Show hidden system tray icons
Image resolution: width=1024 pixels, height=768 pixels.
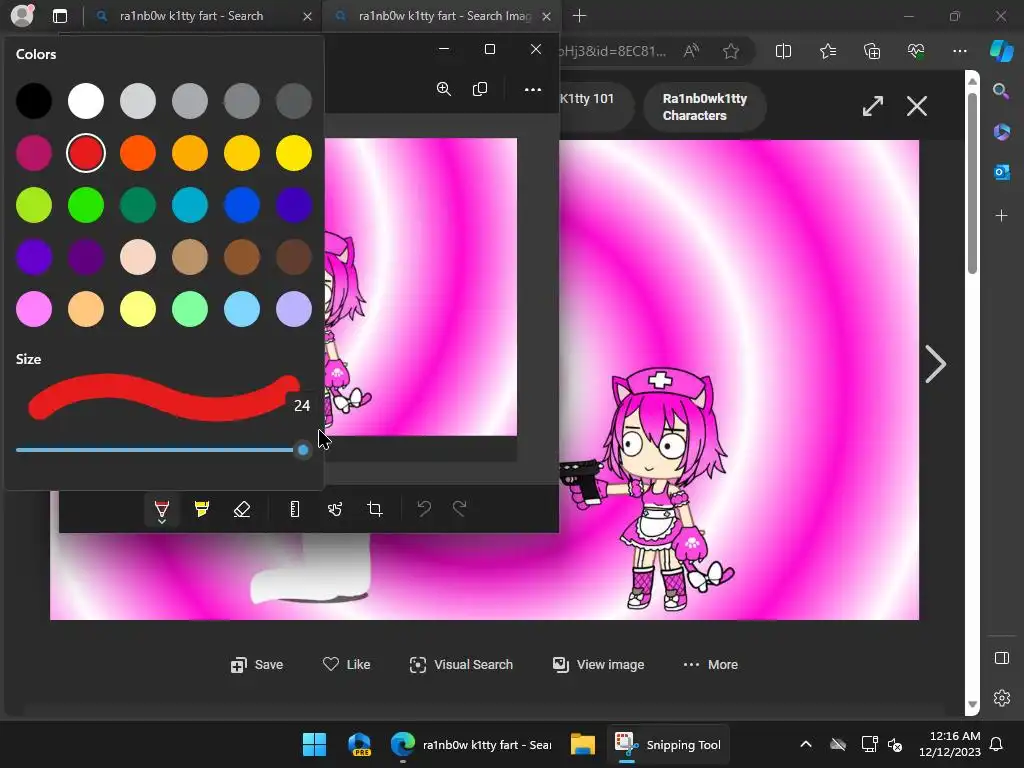(x=806, y=744)
